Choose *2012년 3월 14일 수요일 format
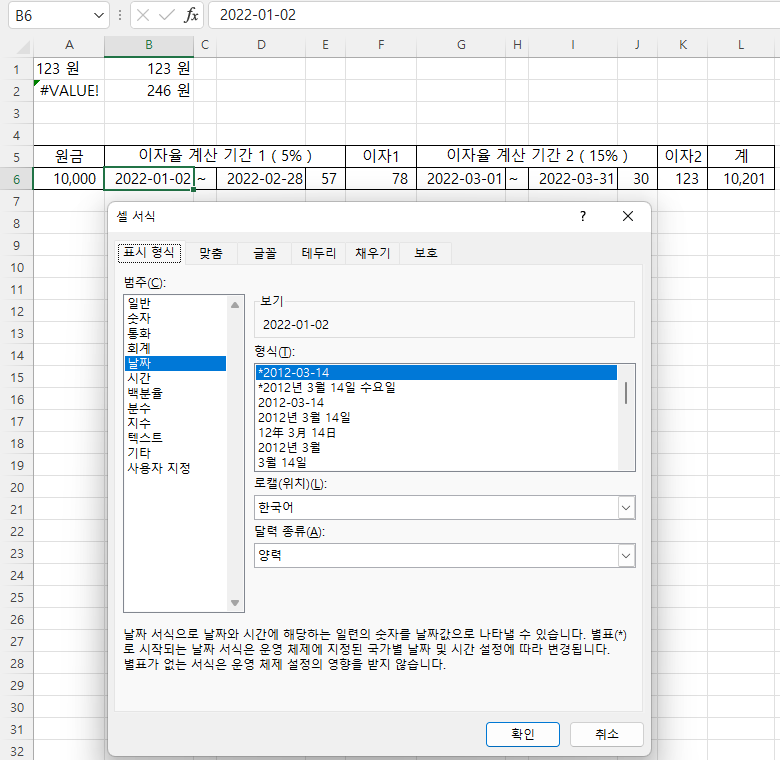Viewport: 780px width, 760px height. (x=436, y=387)
